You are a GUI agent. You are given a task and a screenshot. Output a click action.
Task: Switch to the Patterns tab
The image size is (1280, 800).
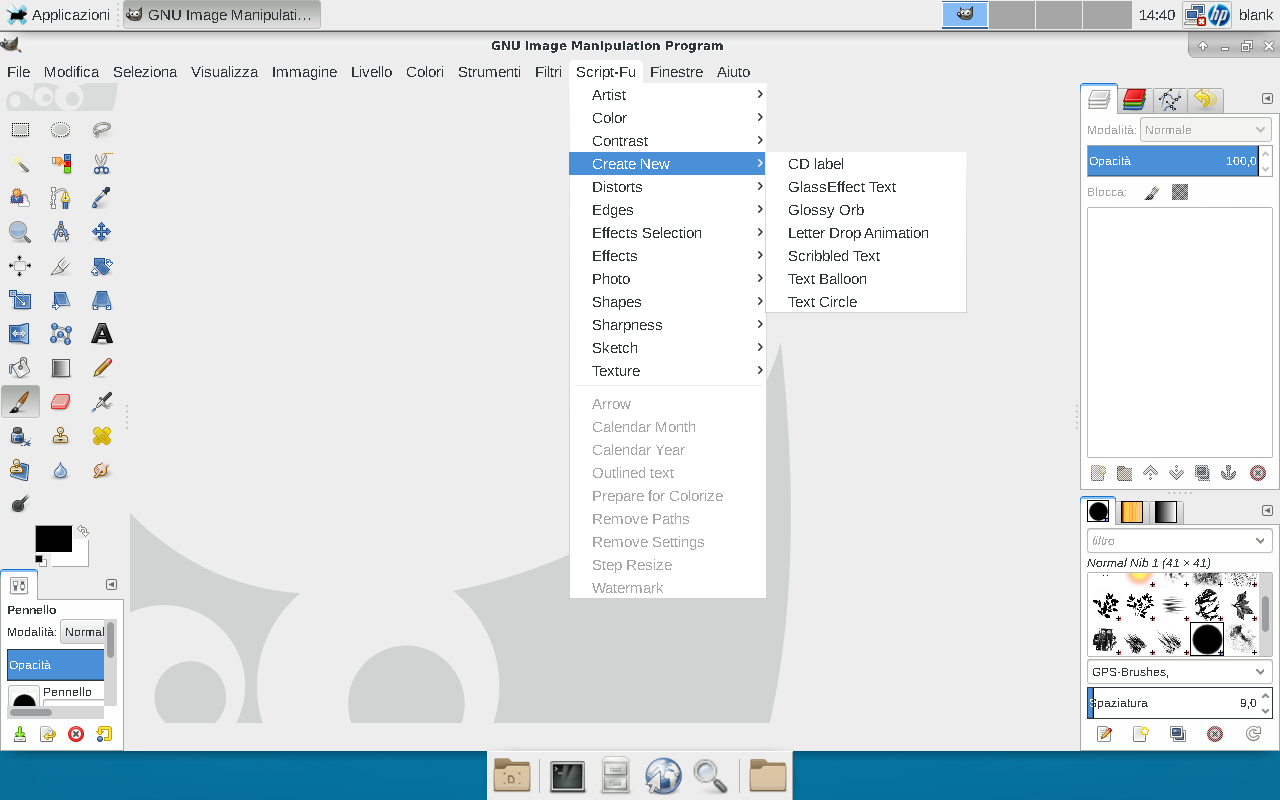click(1132, 512)
